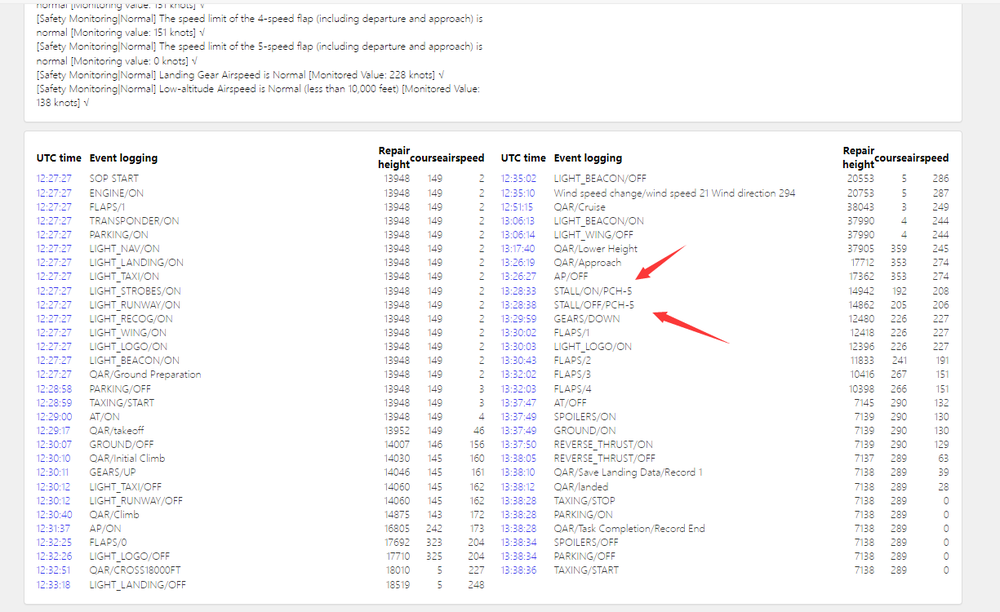The image size is (1000, 612).
Task: Click the 12:28:58 time link for PARKING/OFF
Action: point(54,388)
